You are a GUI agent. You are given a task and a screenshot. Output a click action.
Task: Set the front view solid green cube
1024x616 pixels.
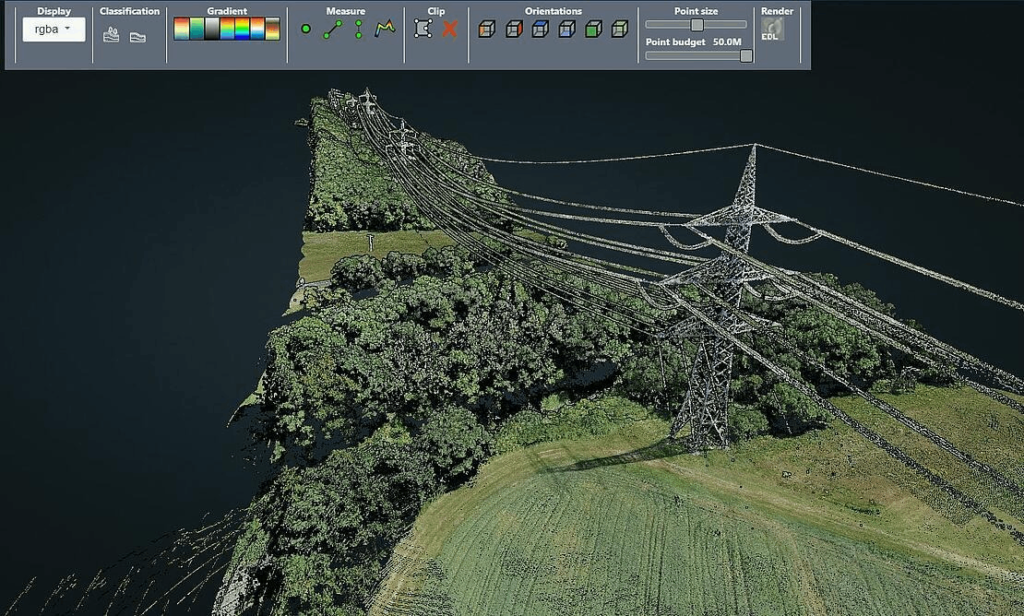point(593,29)
